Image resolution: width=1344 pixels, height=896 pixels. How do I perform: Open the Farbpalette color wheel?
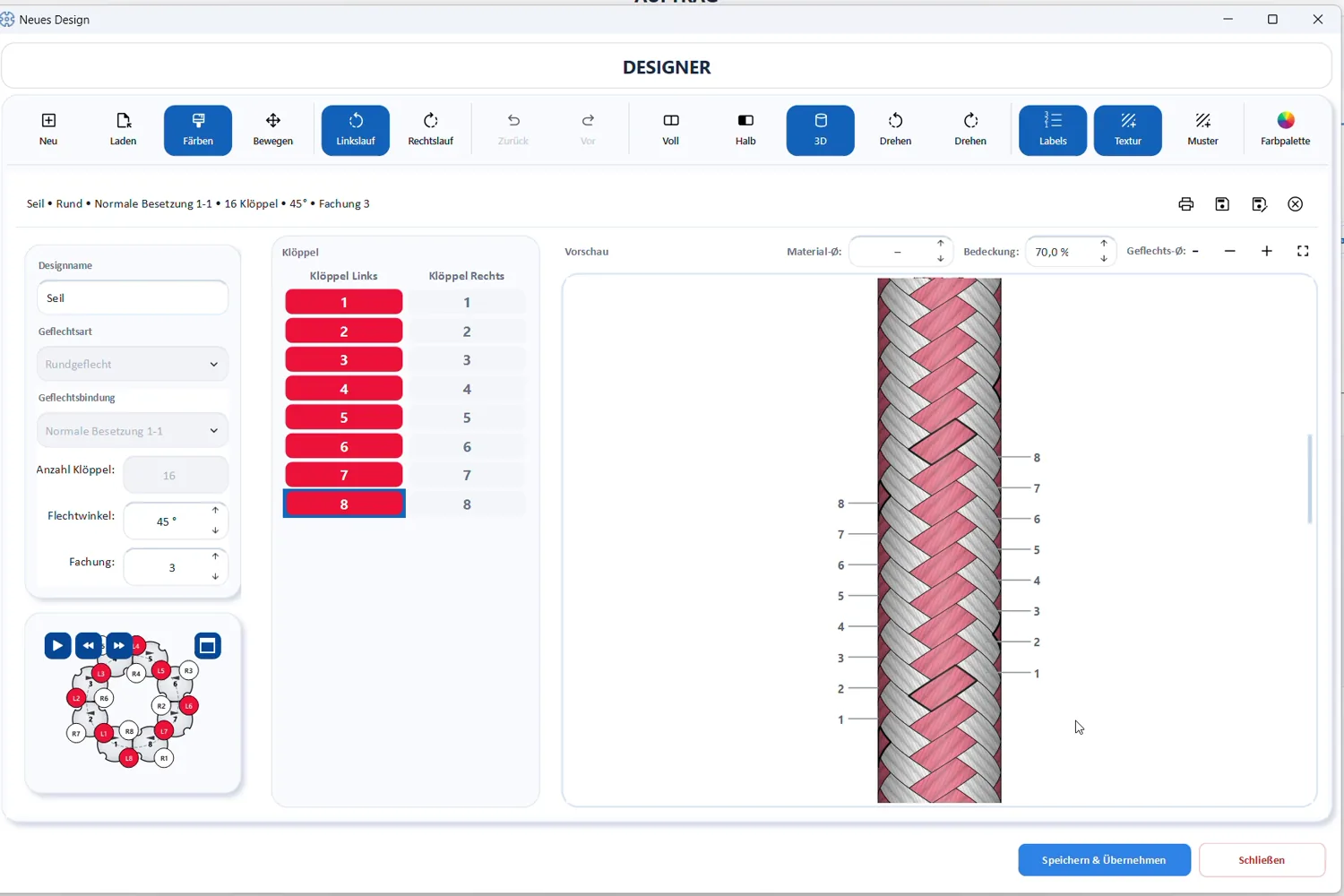pyautogui.click(x=1286, y=130)
